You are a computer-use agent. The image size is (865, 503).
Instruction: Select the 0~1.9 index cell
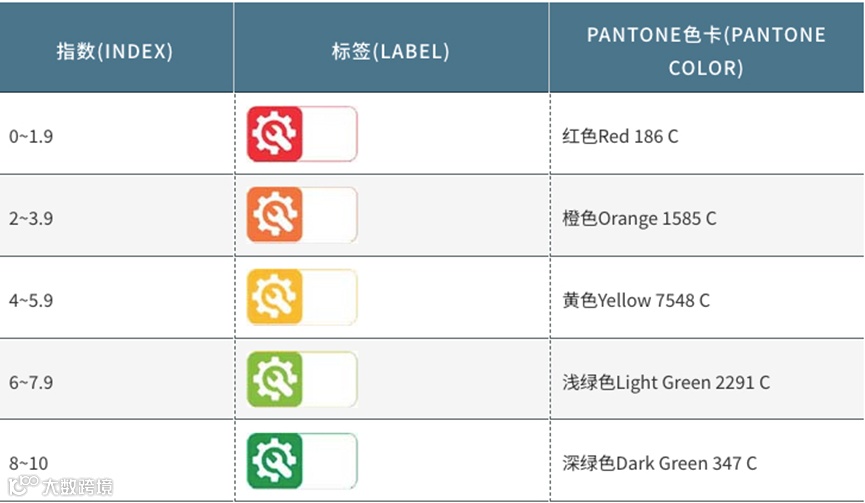(116, 136)
